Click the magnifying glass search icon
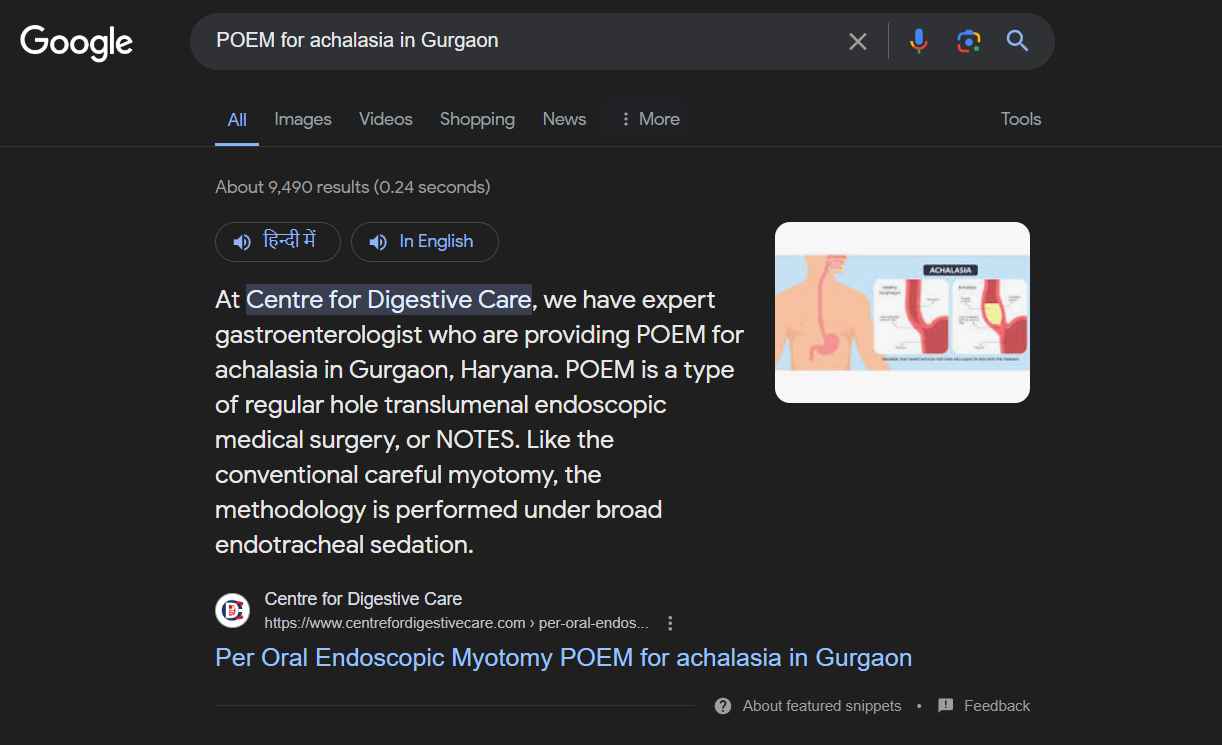 [x=1017, y=41]
